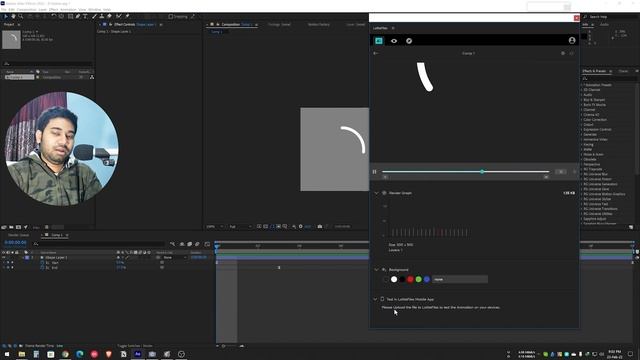Screen dimensions: 640x360
Task: Select the Zoom magnifier tool
Action: tap(20, 16)
